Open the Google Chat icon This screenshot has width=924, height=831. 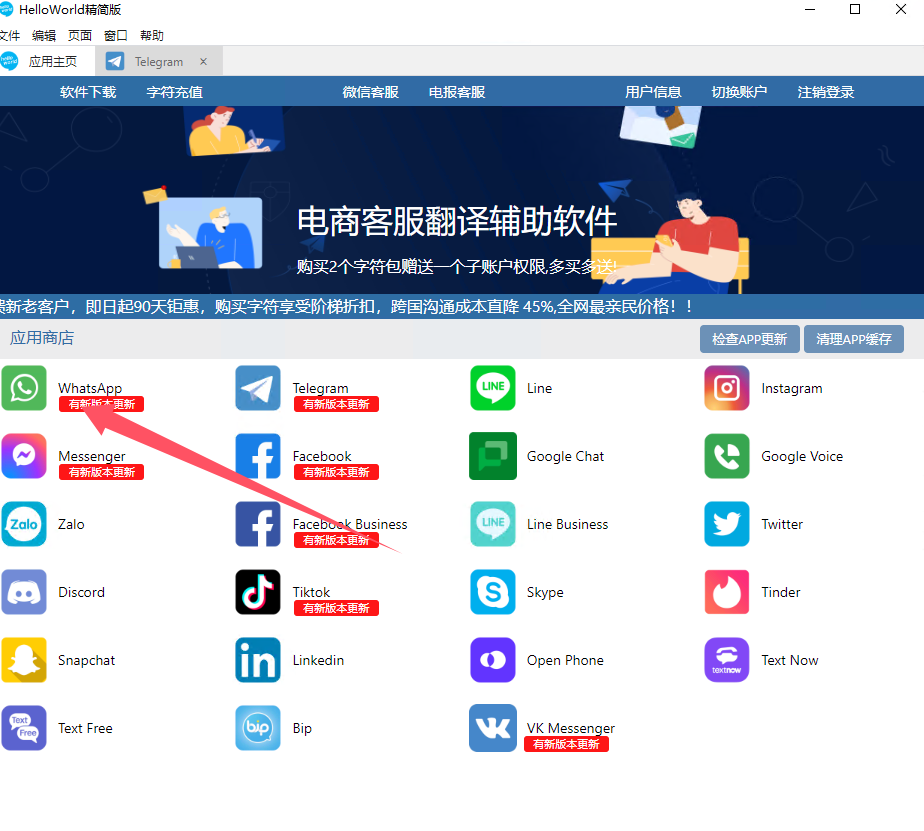click(x=493, y=456)
